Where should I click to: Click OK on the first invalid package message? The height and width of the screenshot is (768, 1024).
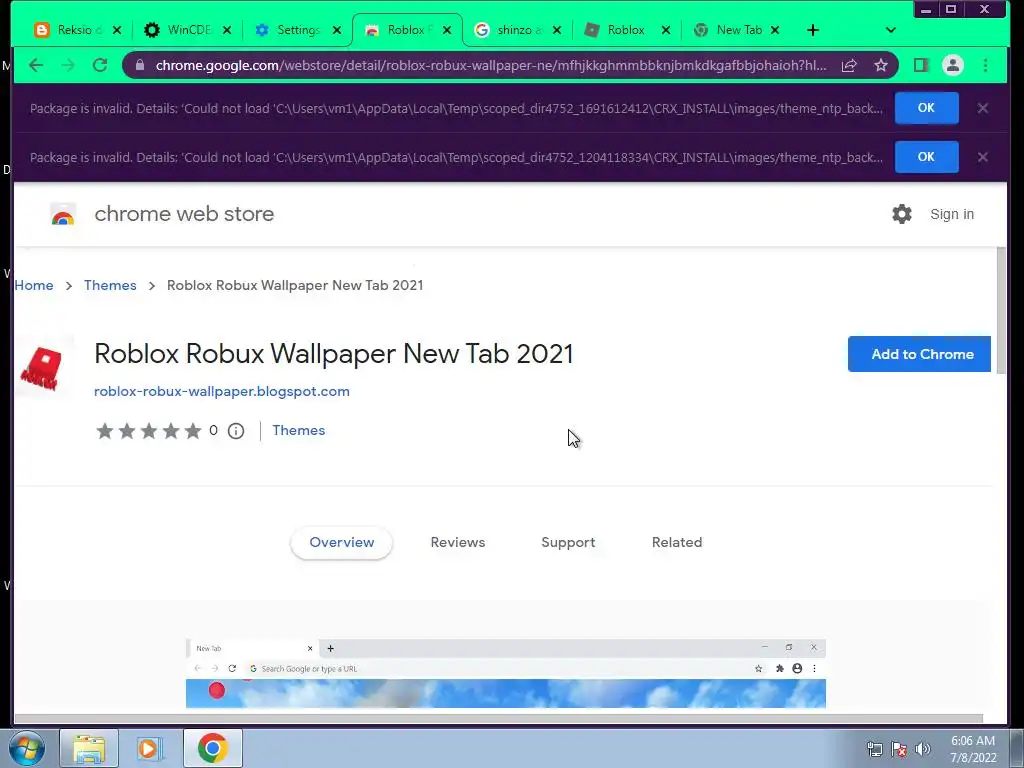point(926,108)
